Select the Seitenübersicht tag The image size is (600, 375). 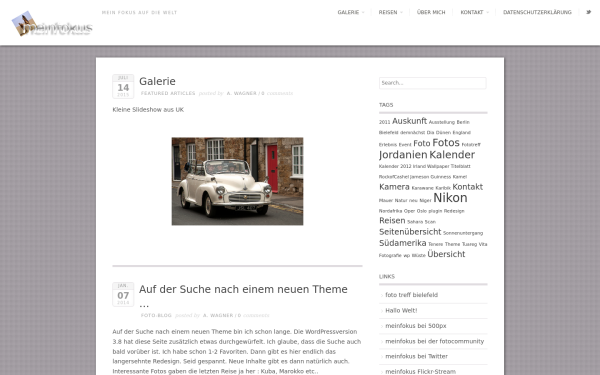[410, 232]
